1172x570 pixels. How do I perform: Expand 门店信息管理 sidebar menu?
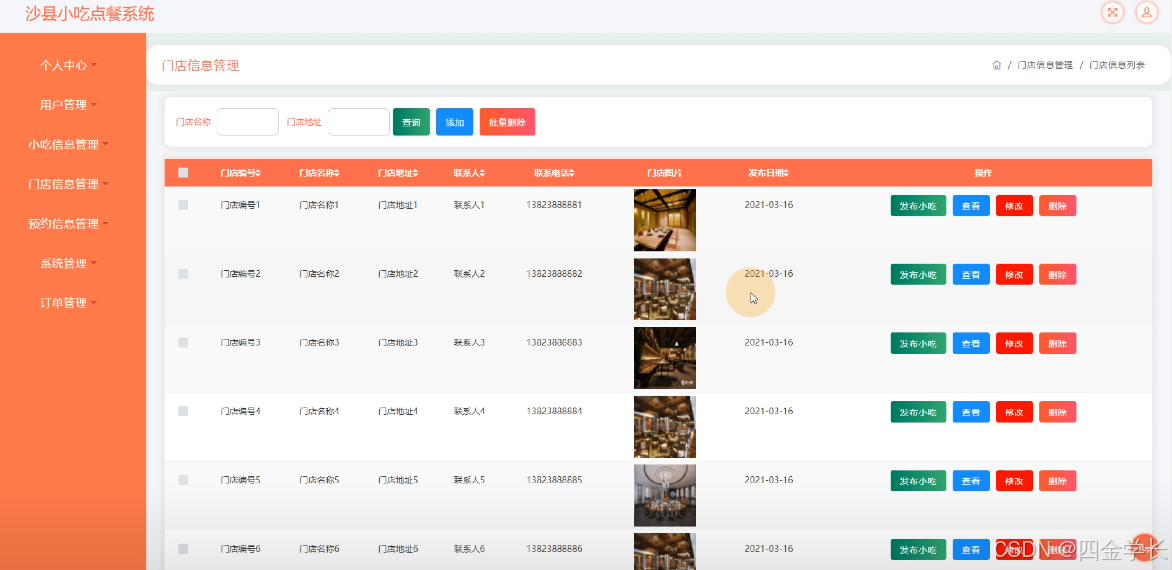[68, 184]
